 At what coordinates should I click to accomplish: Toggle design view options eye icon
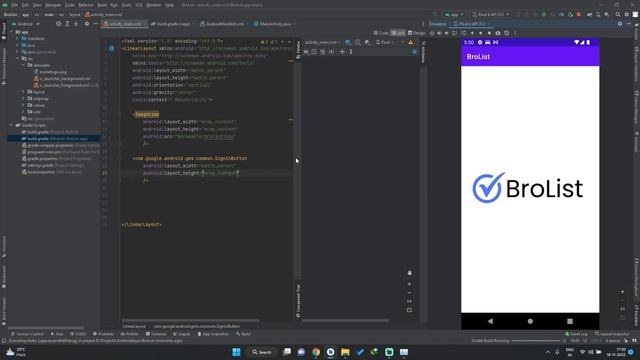click(306, 52)
